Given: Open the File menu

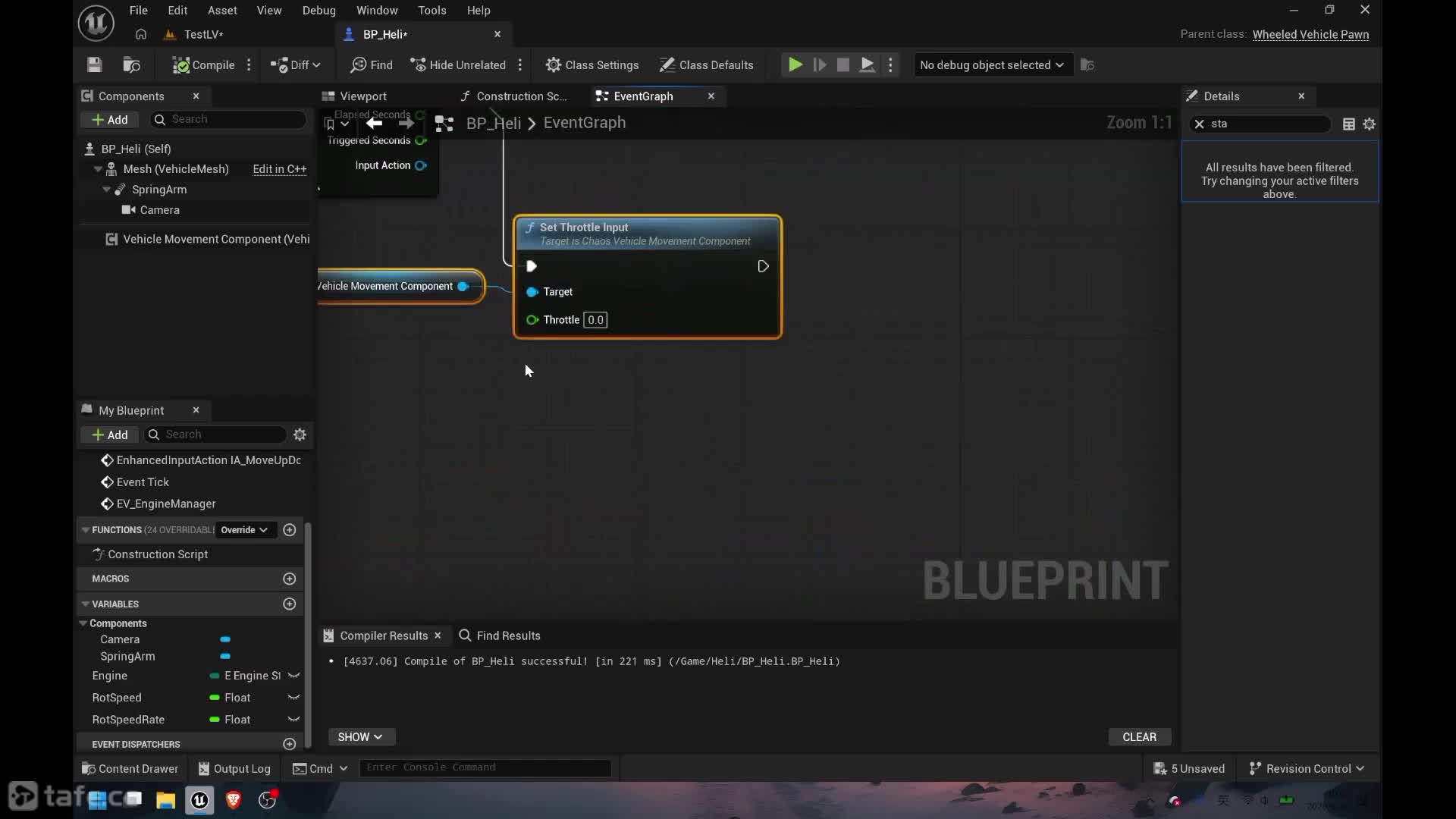Looking at the screenshot, I should (x=138, y=11).
